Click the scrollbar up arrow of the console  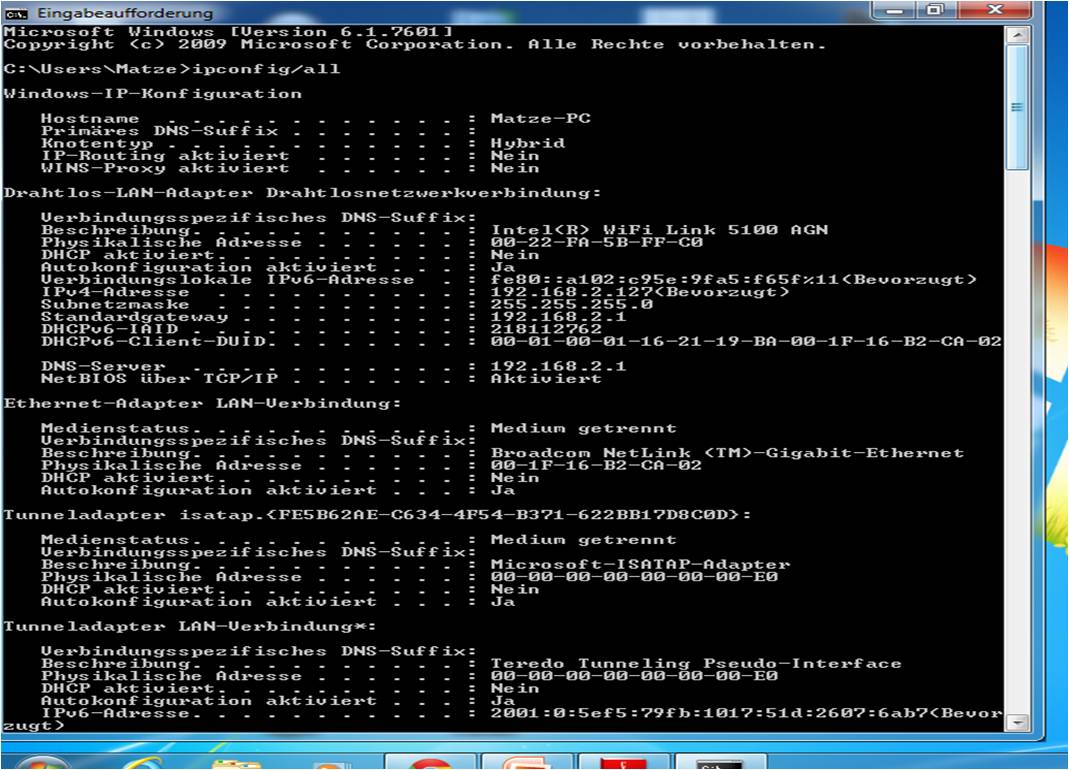point(1017,35)
